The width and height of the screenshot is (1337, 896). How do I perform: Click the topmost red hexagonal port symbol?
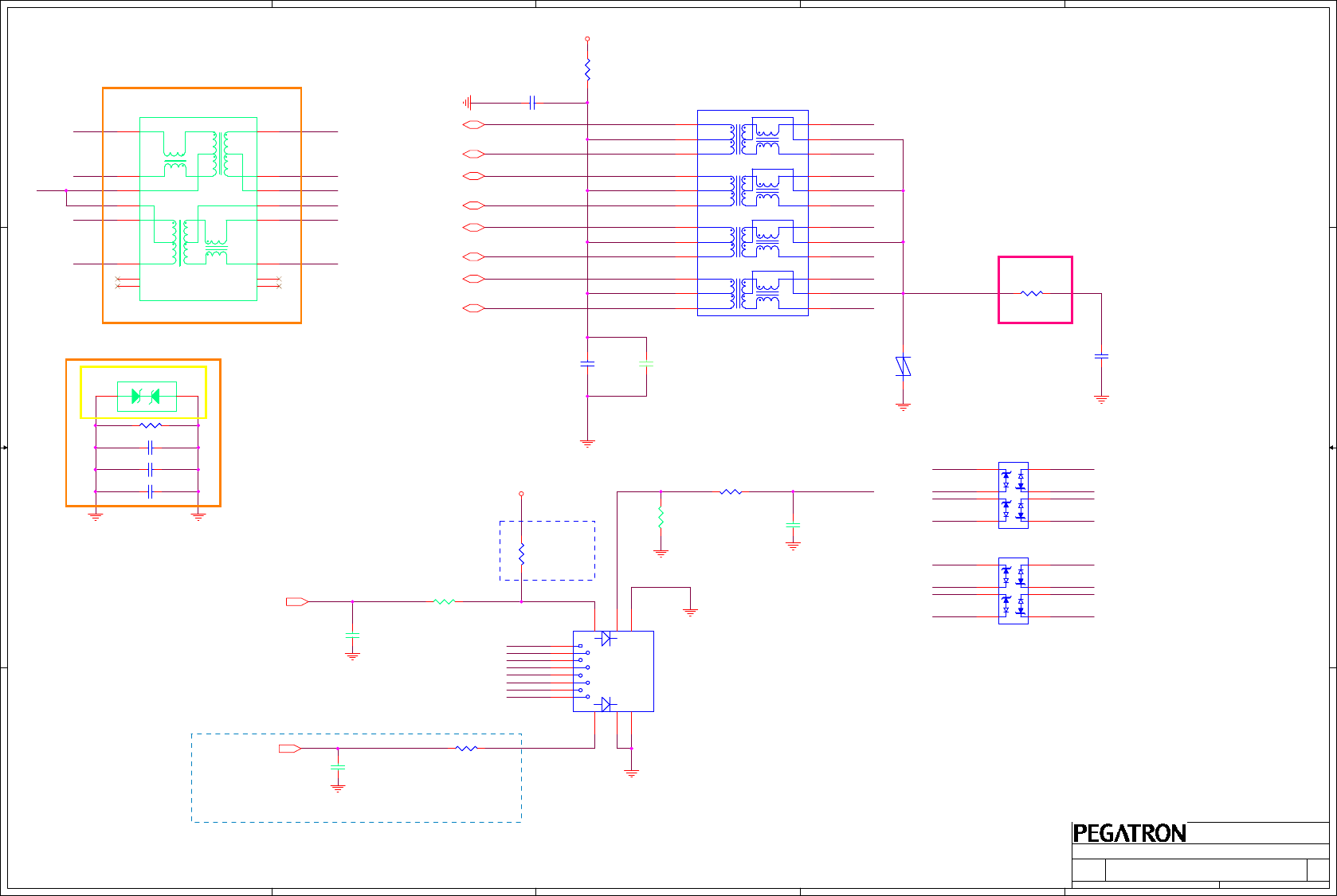pos(473,124)
